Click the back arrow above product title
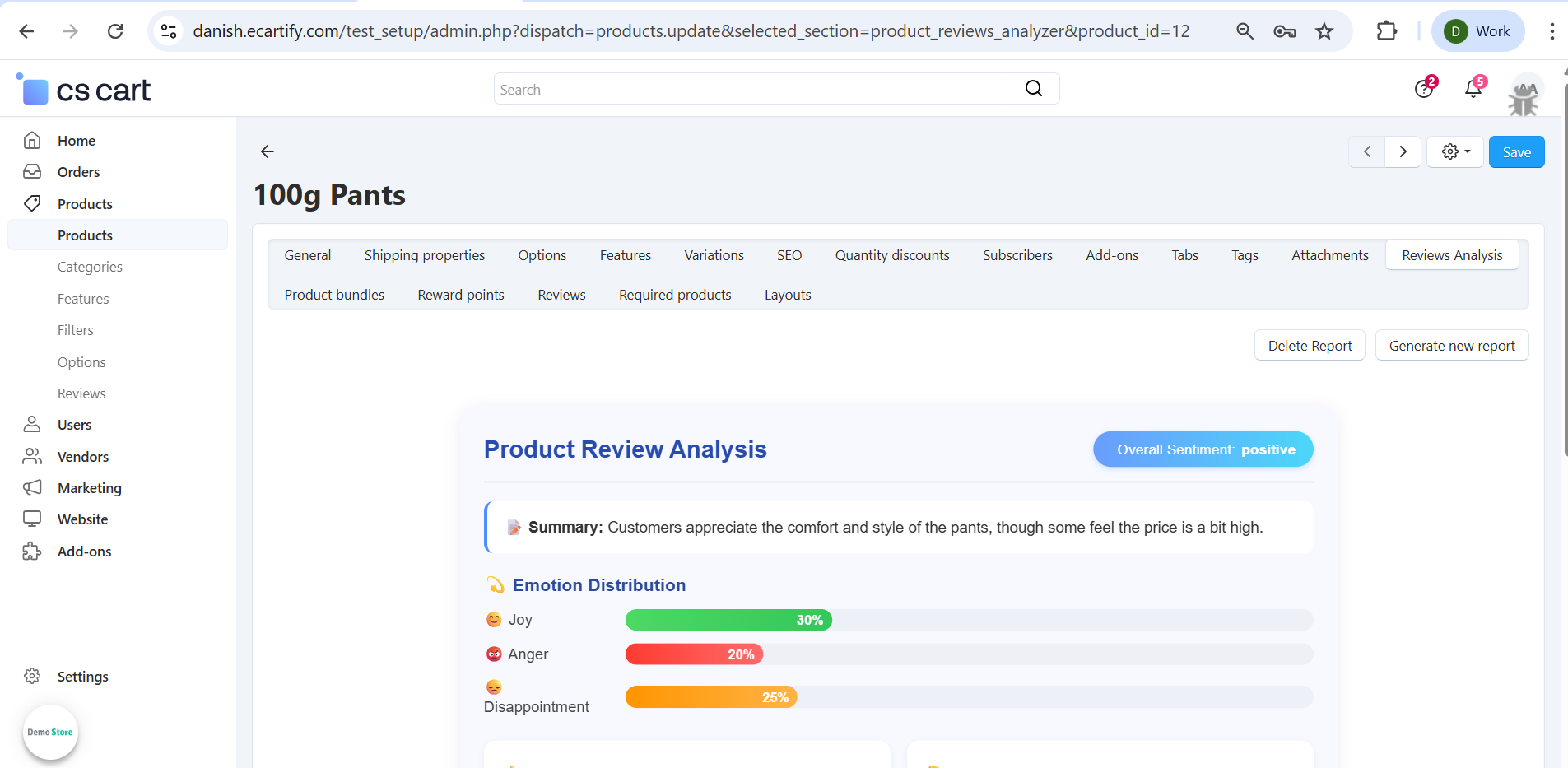Viewport: 1568px width, 768px height. tap(268, 151)
